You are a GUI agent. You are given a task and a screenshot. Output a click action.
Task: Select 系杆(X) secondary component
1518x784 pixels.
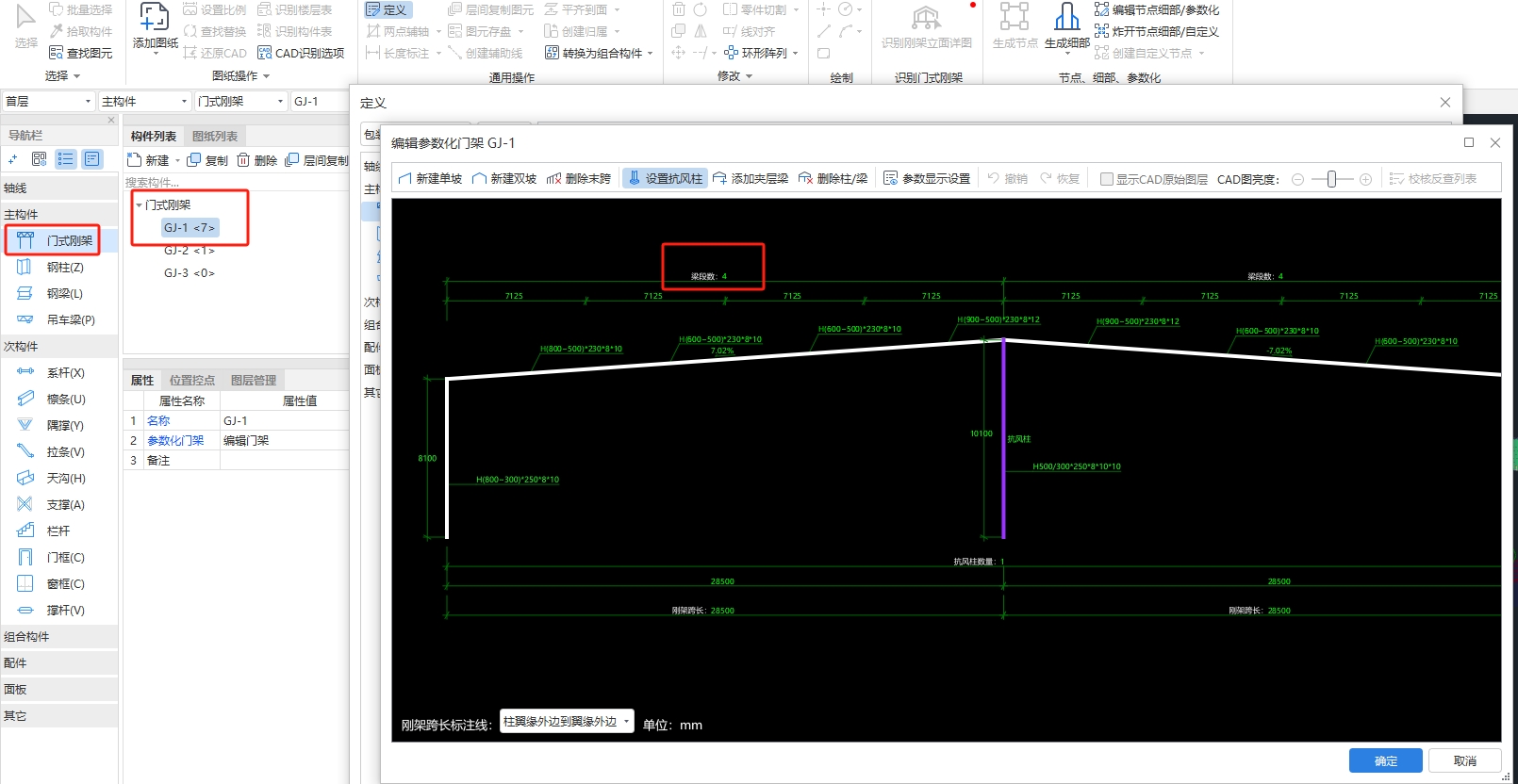click(60, 372)
